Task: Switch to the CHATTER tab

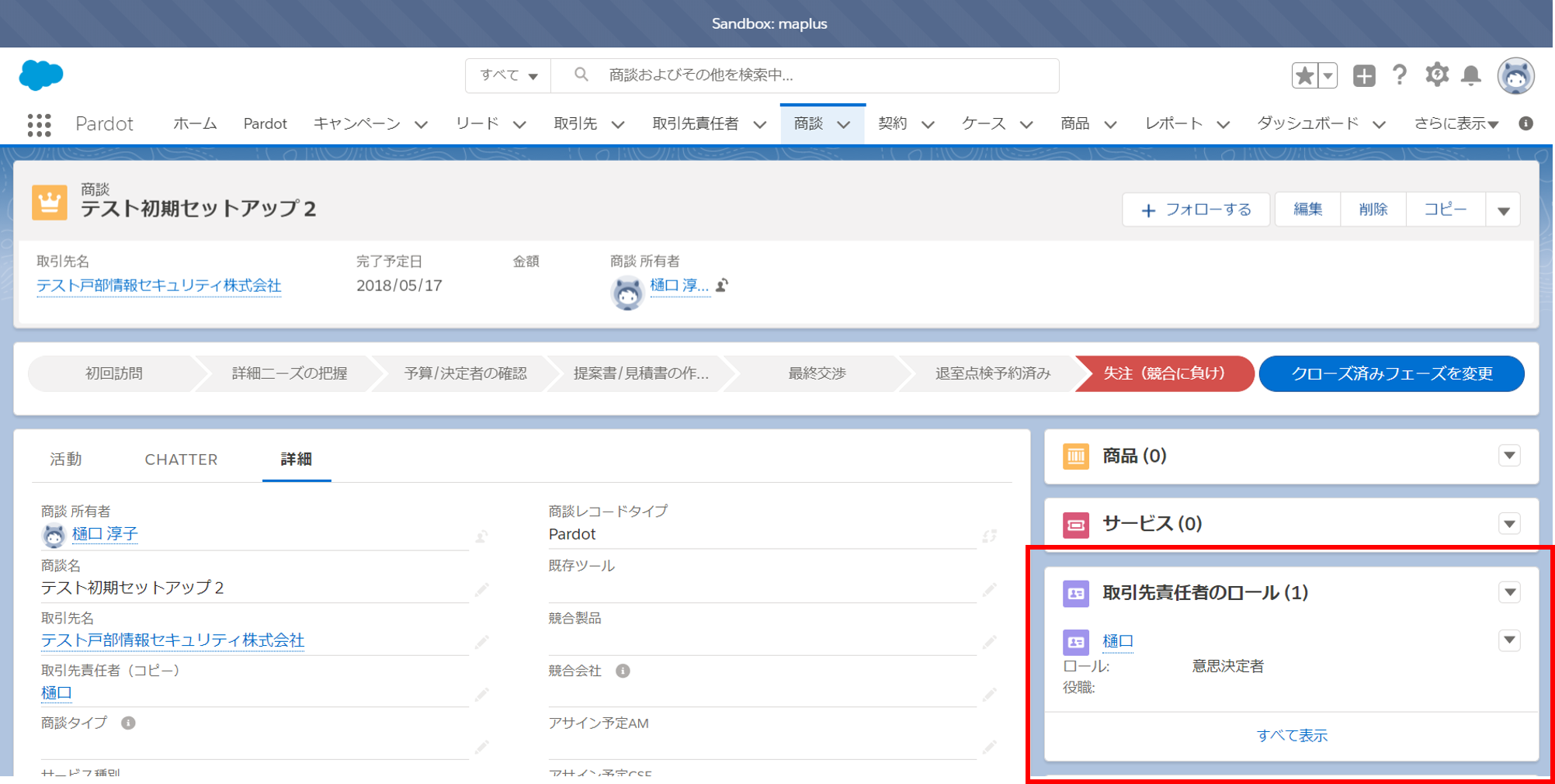Action: pyautogui.click(x=181, y=460)
